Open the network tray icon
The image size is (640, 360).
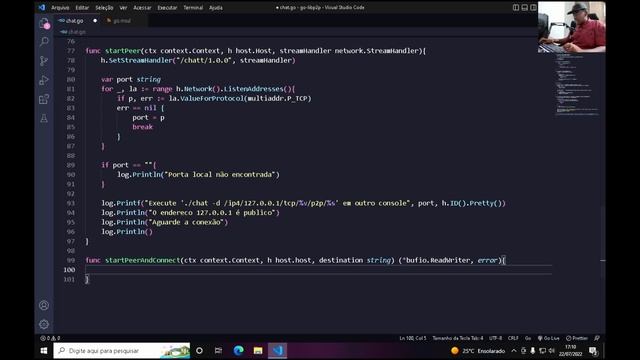click(x=542, y=351)
